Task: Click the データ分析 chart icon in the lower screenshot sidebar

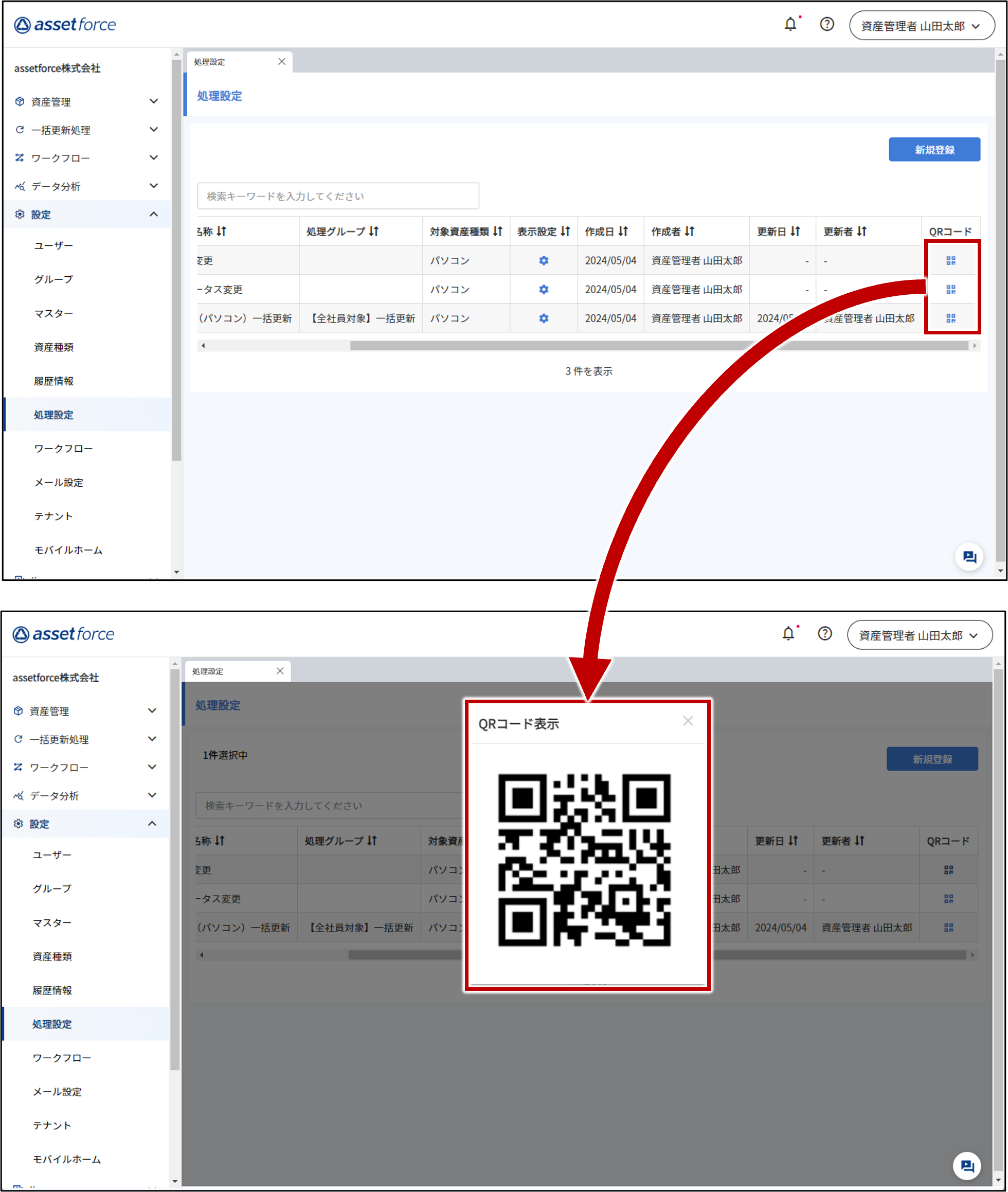Action: (x=19, y=795)
